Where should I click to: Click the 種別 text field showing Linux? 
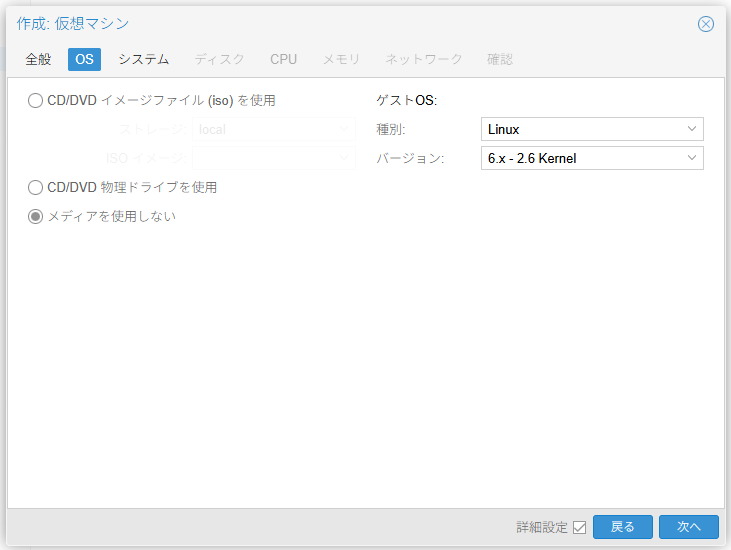pos(580,129)
